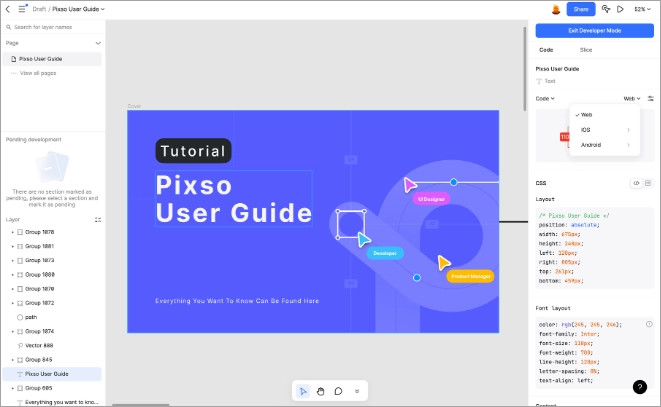The width and height of the screenshot is (661, 407).
Task: Select Group 1872 layer row
Action: click(x=52, y=303)
